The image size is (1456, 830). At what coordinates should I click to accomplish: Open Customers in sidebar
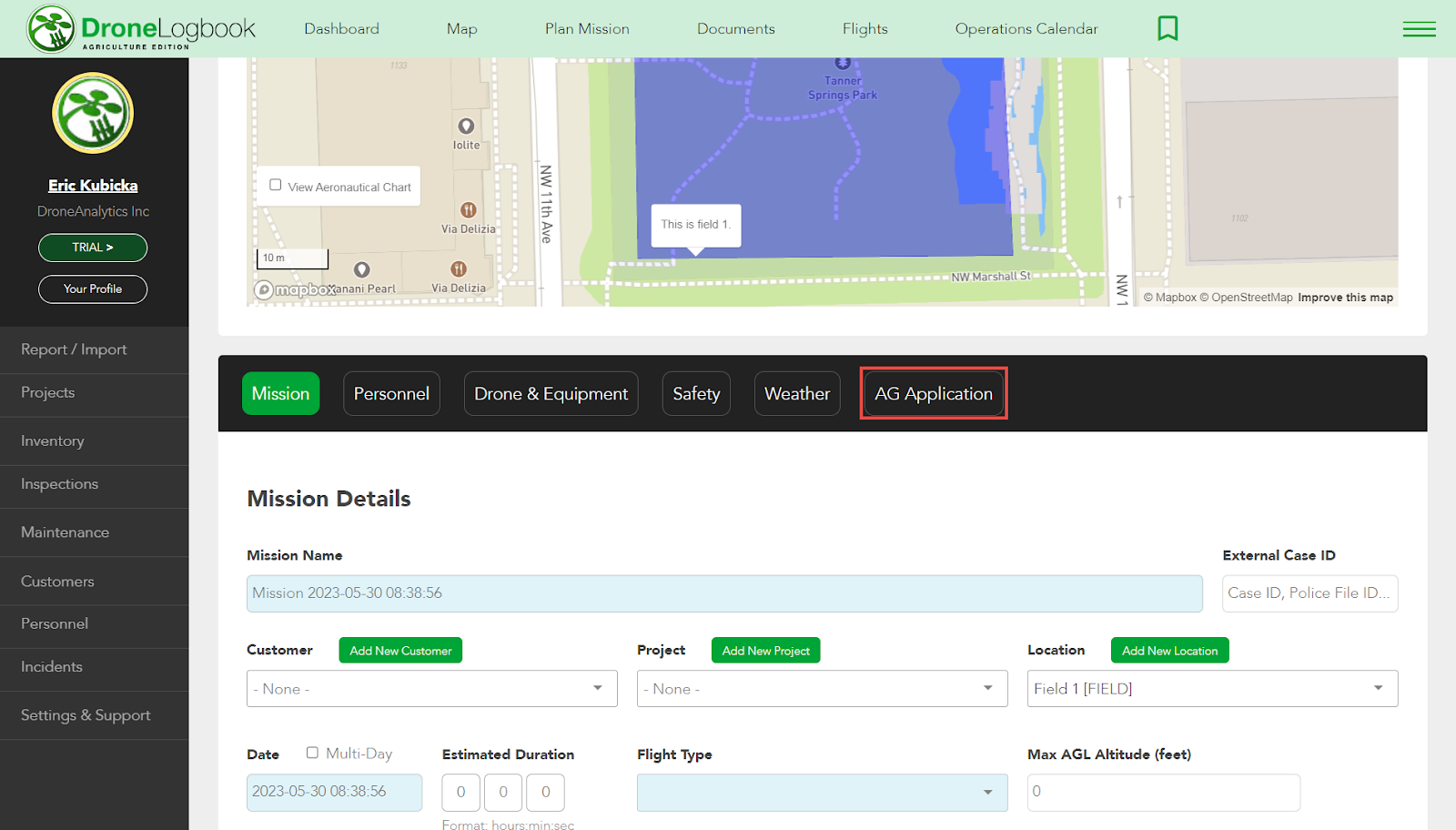coord(94,582)
